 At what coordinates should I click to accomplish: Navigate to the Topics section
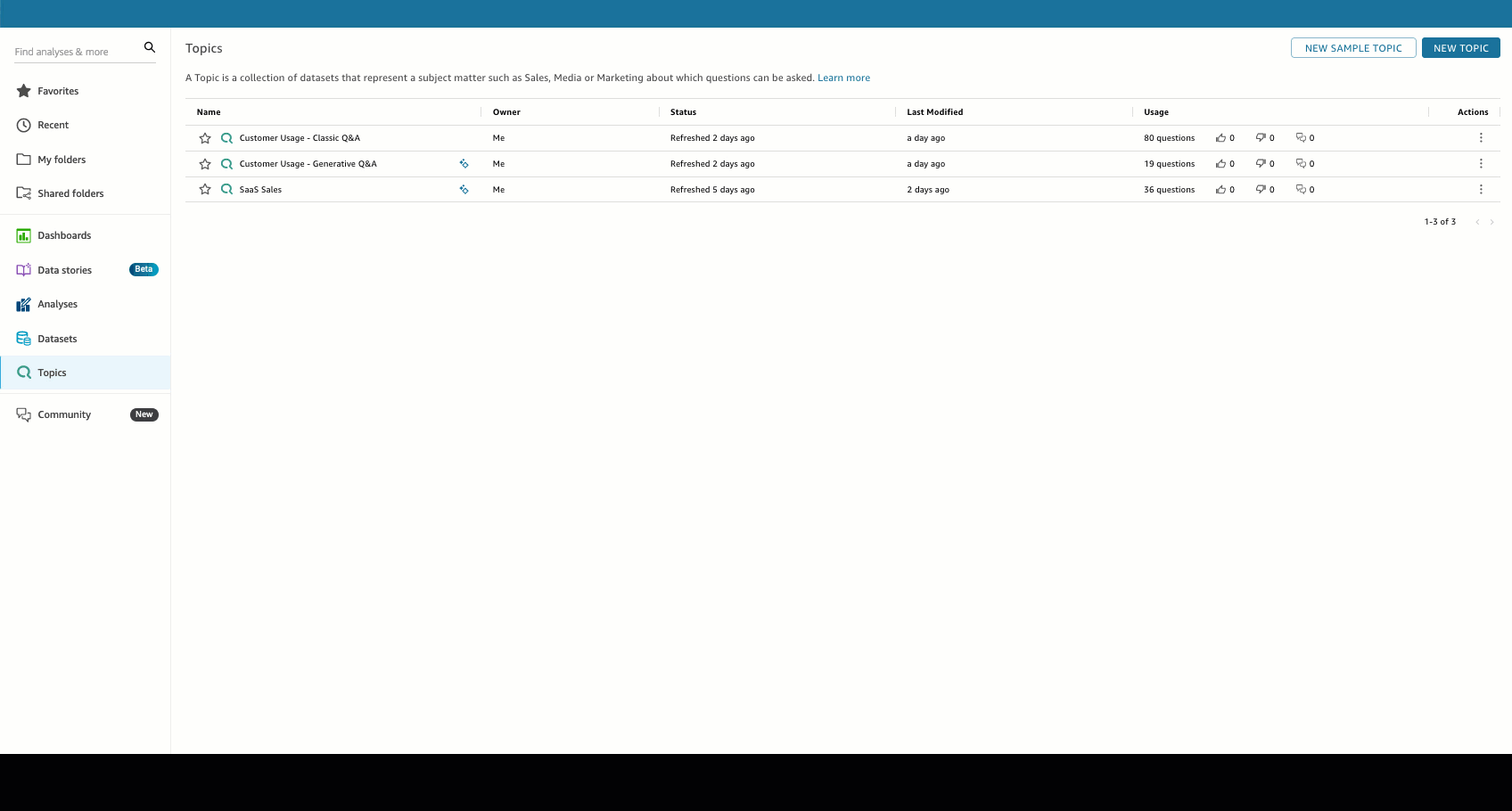[x=51, y=373]
